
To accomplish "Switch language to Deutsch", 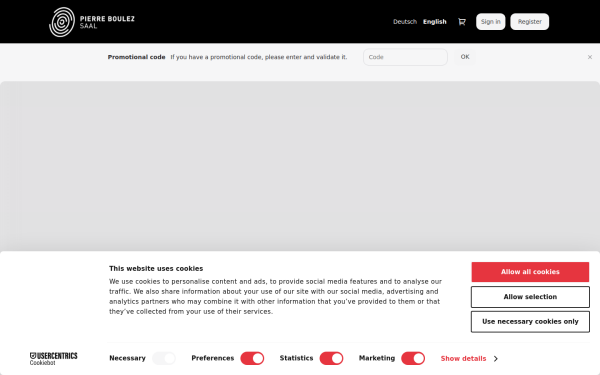I will click(x=405, y=22).
